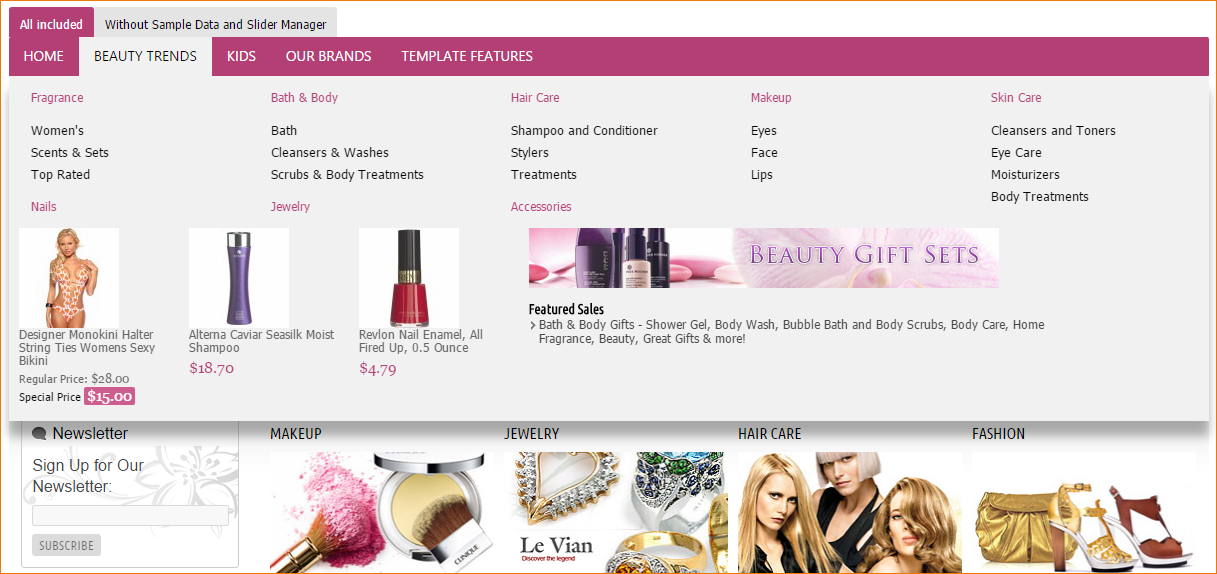Select the Our Brands menu item

pyautogui.click(x=328, y=56)
